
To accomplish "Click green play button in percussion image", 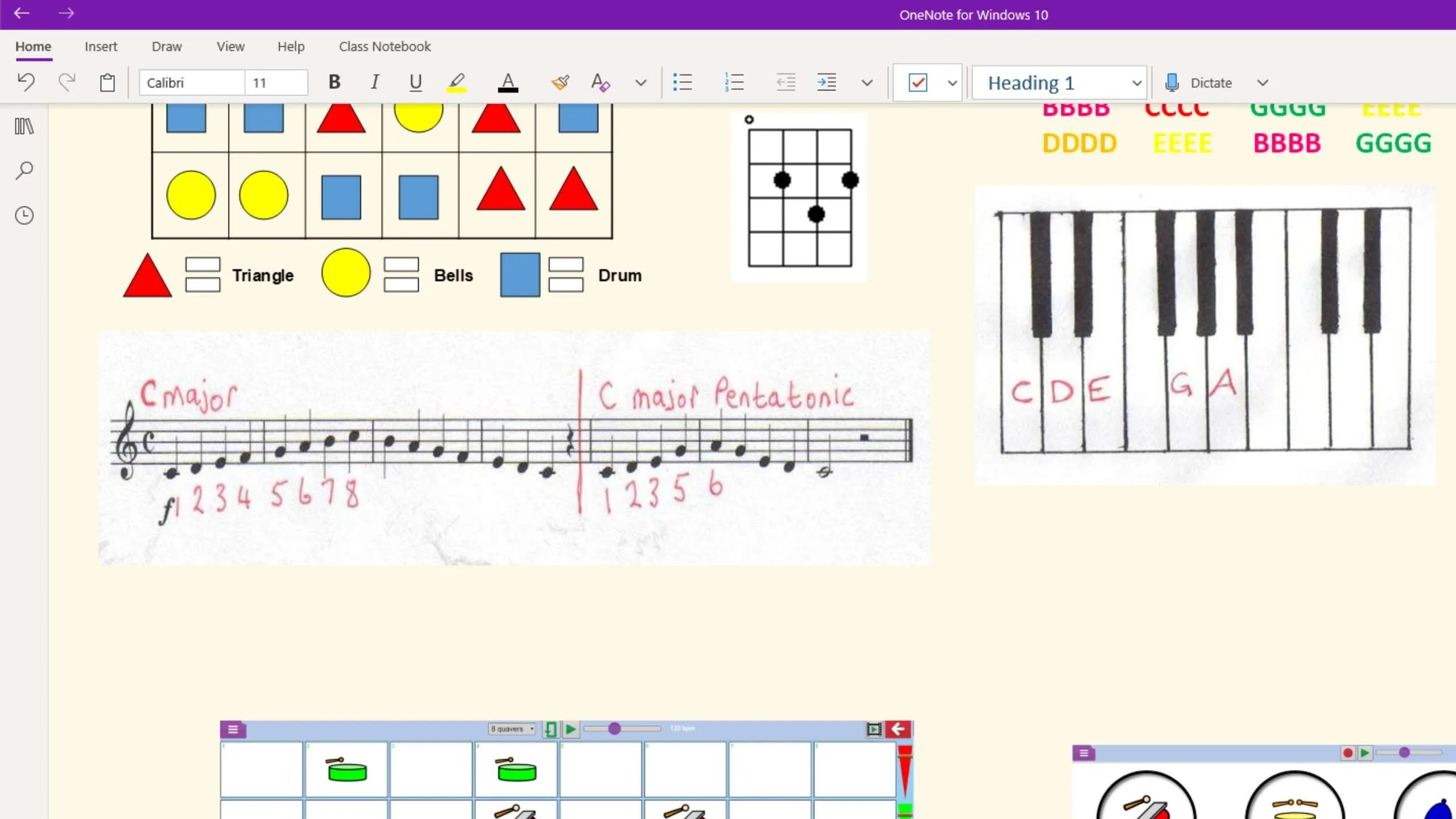I will coord(1364,753).
